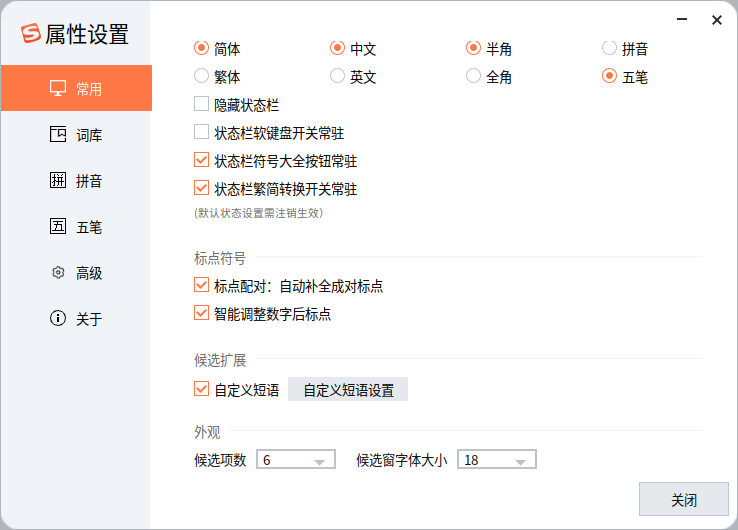
Task: Click the 拼音 sidebar icon
Action: point(58,180)
